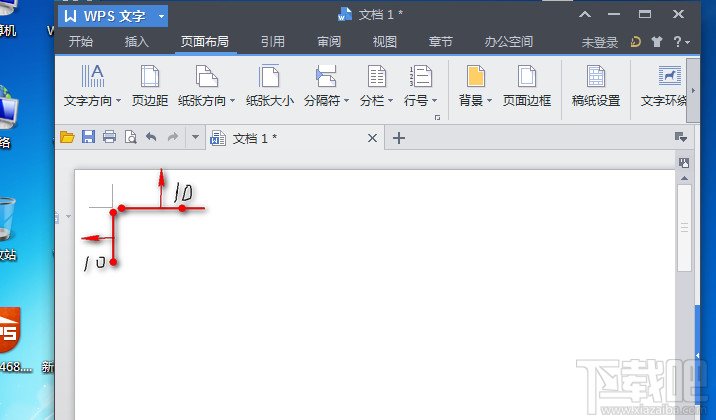This screenshot has height=420, width=716.
Task: Expand the Line Numbers (行号) dropdown arrow
Action: coord(434,100)
